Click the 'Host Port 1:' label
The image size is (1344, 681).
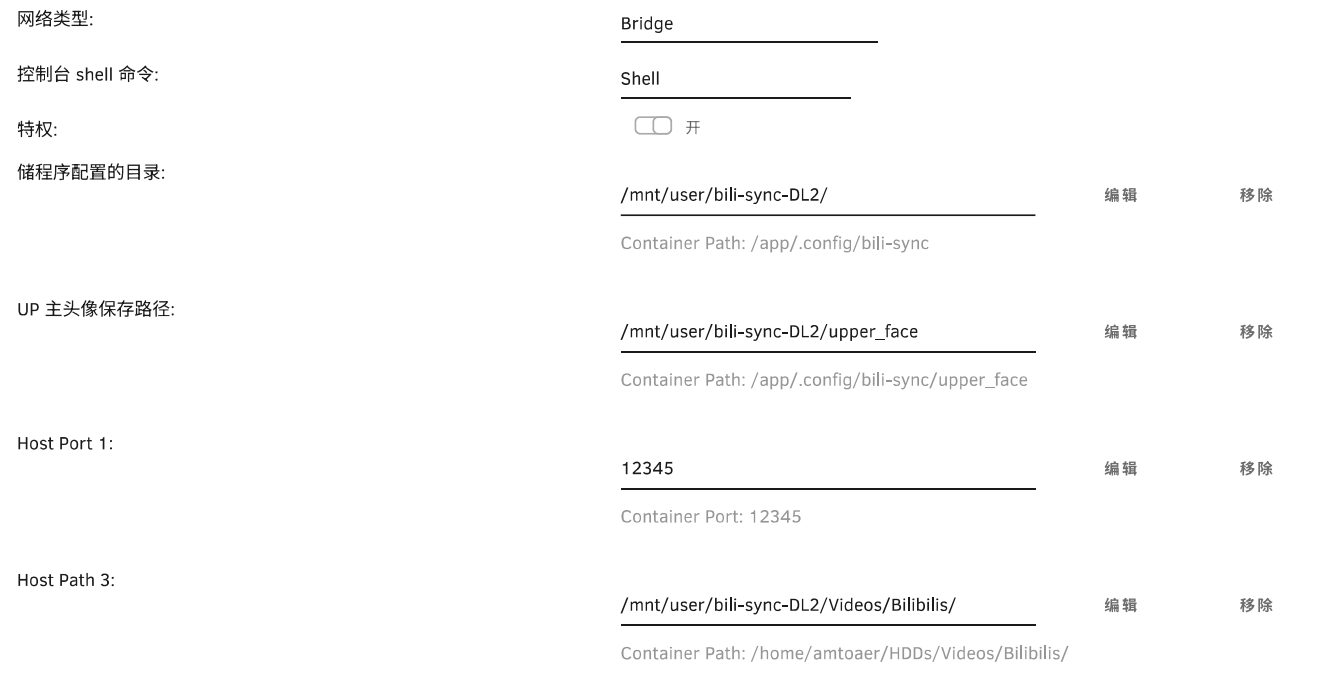click(x=65, y=443)
